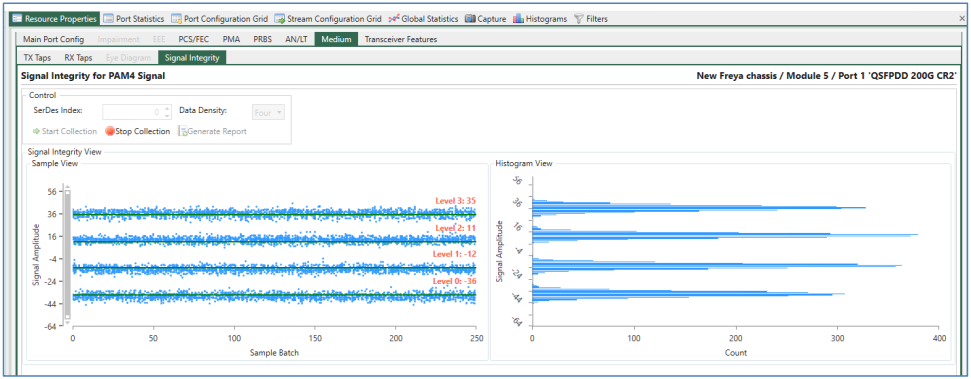Screen dimensions: 971x379
Task: Switch to the RX Taps tab
Action: [78, 58]
